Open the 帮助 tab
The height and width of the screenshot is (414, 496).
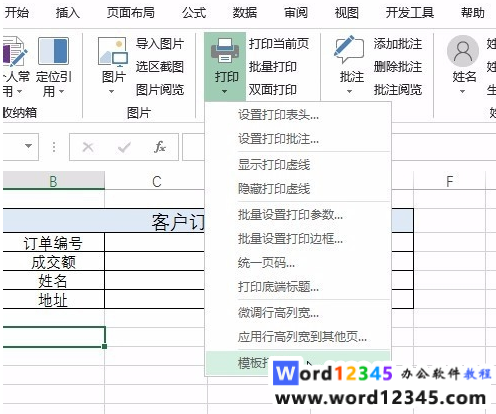pos(473,13)
